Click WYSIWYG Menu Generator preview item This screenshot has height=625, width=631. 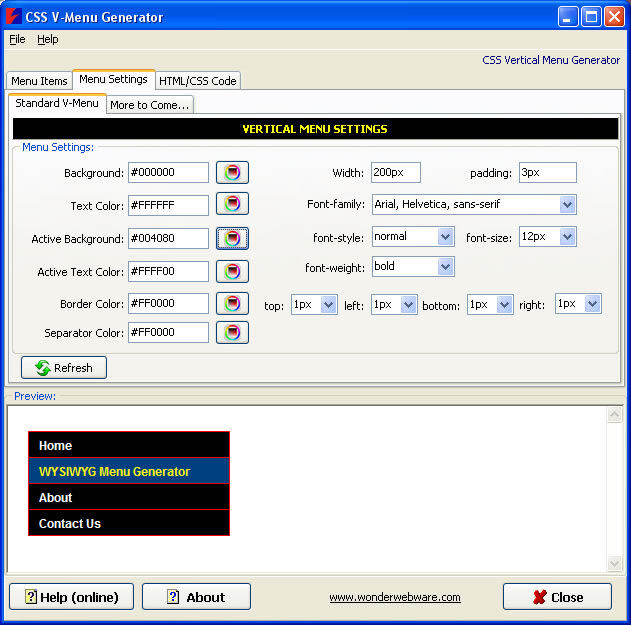tap(115, 471)
